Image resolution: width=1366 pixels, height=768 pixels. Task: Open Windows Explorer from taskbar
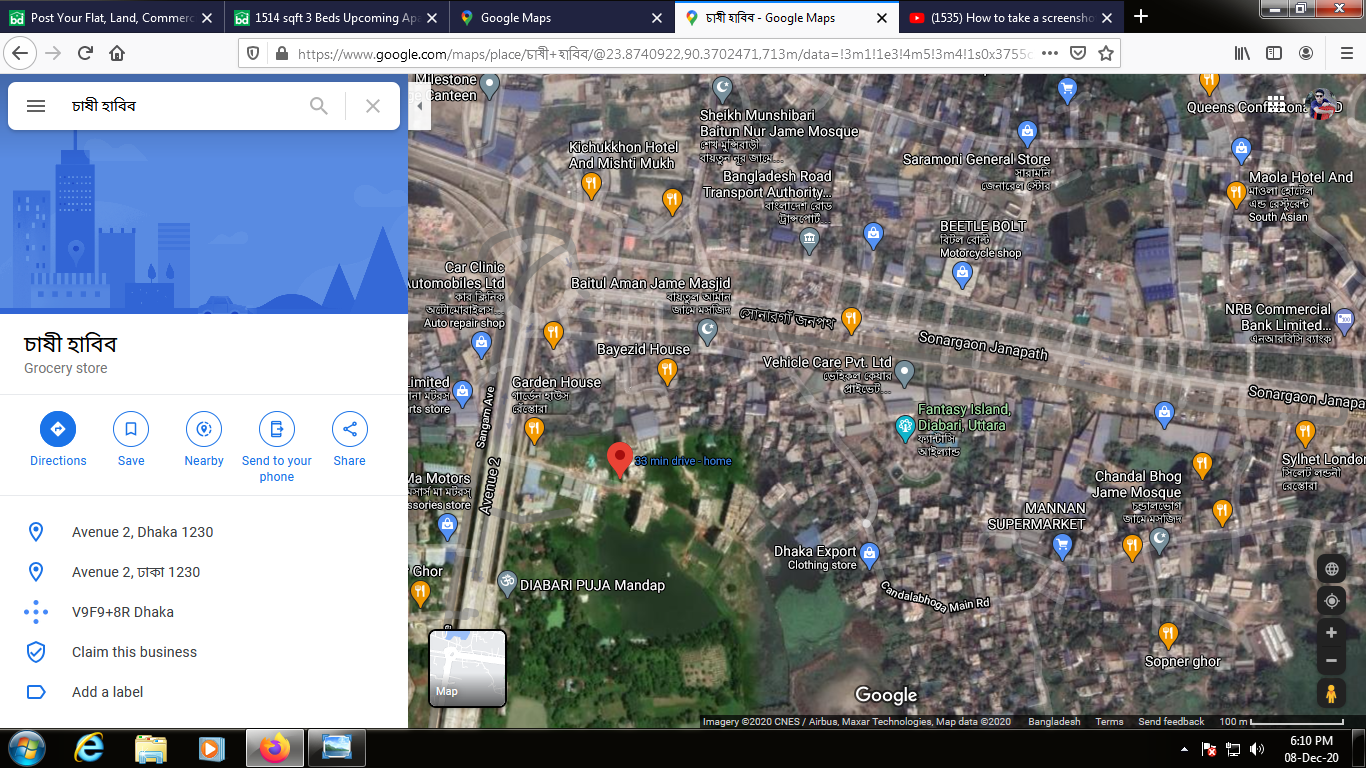[x=151, y=748]
